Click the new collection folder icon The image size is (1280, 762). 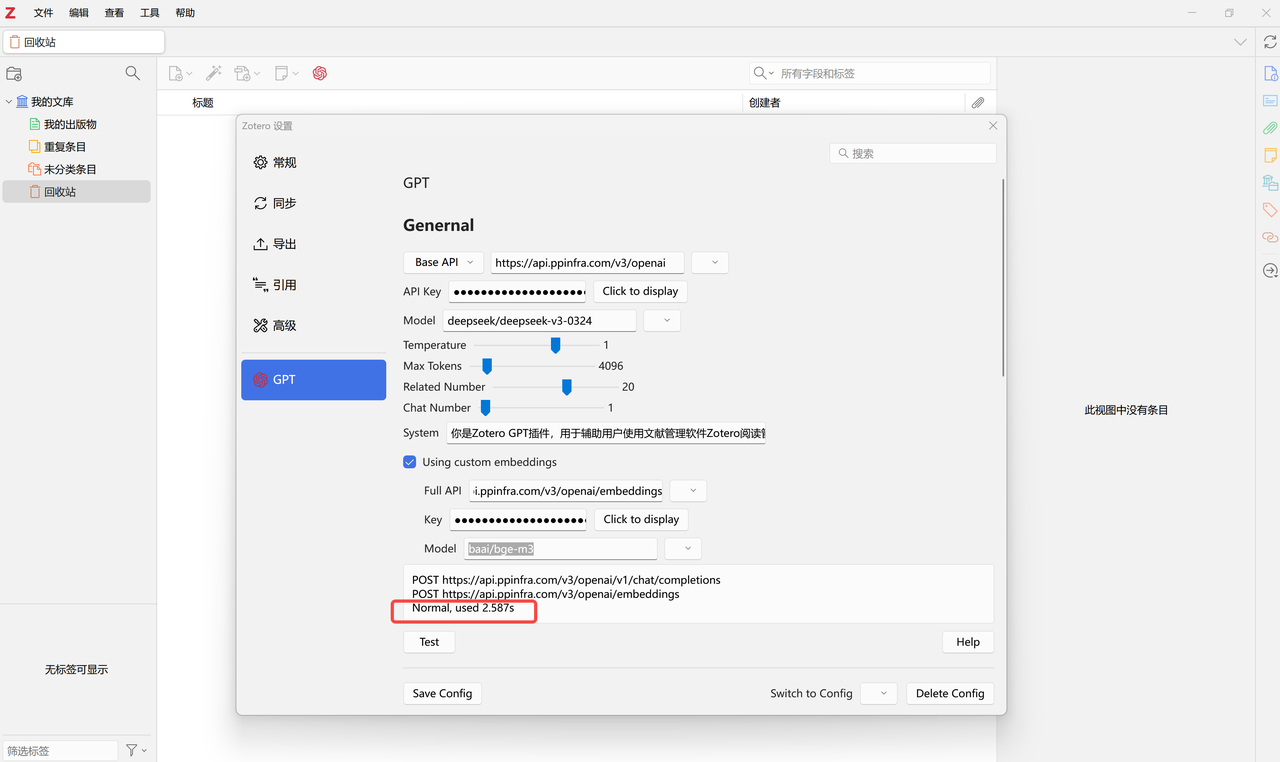pyautogui.click(x=14, y=73)
